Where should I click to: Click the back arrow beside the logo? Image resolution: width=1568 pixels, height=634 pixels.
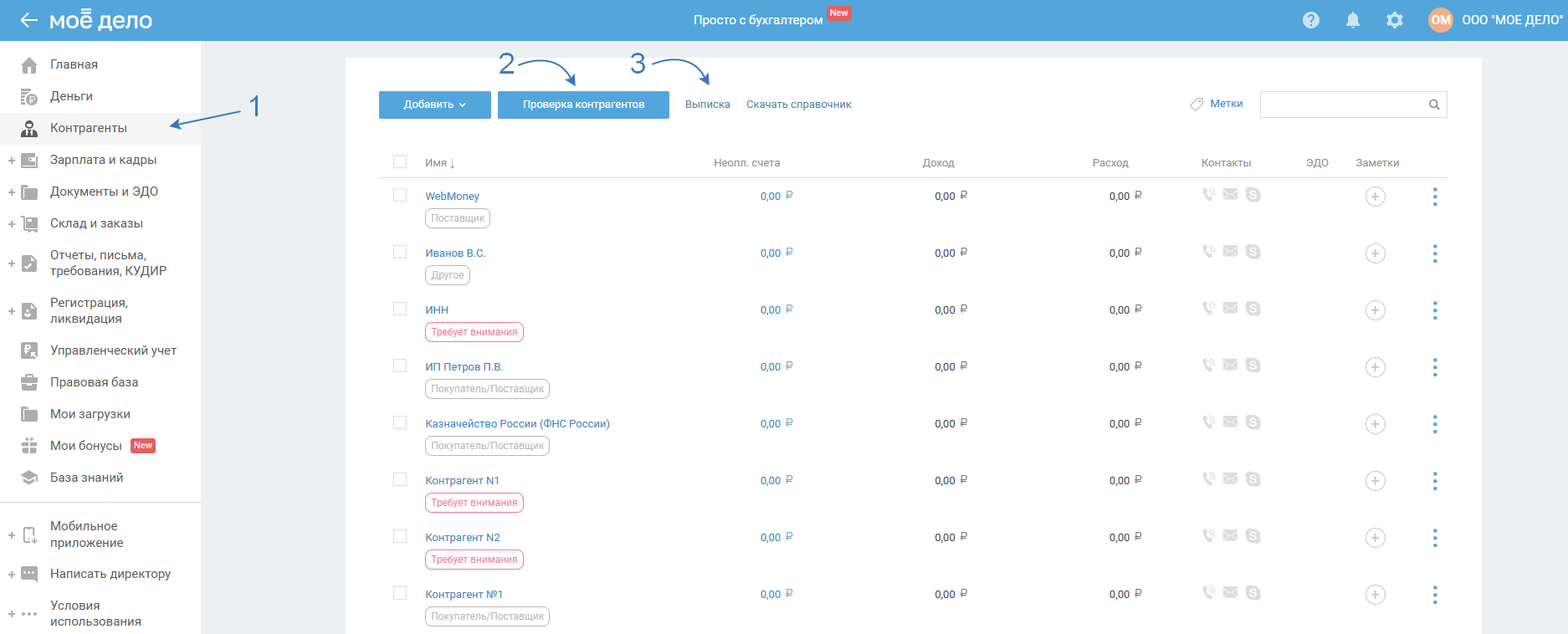click(28, 20)
